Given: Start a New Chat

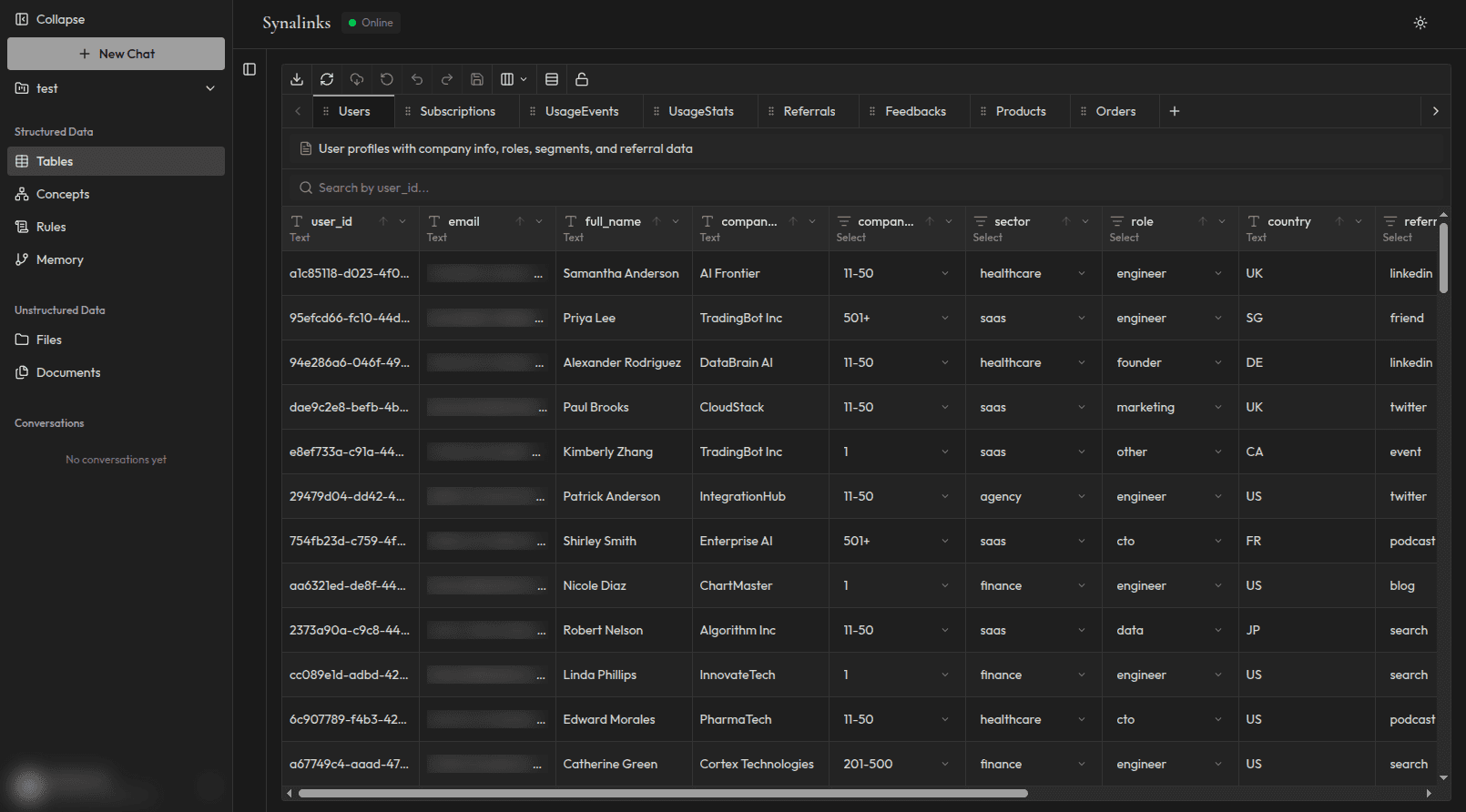Looking at the screenshot, I should coord(116,54).
